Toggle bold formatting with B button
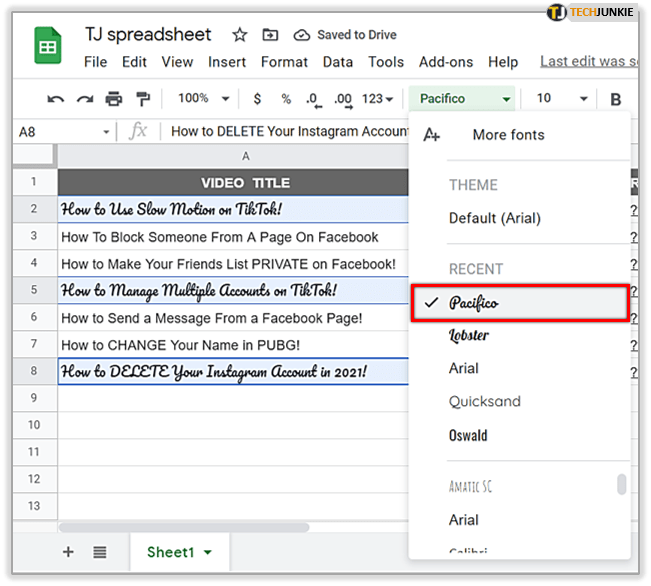651x586 pixels. pos(616,99)
